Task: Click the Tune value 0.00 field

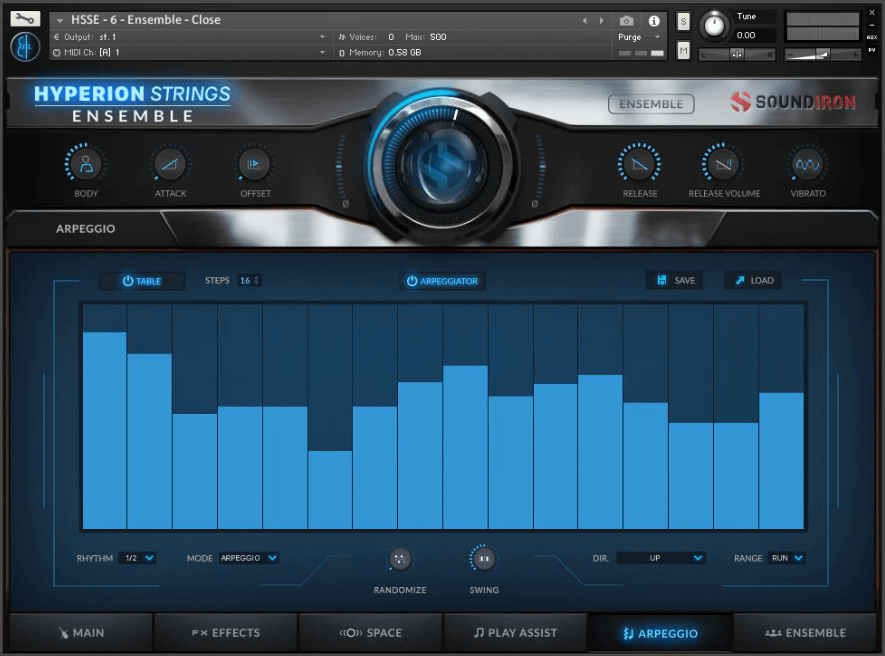Action: pyautogui.click(x=746, y=35)
